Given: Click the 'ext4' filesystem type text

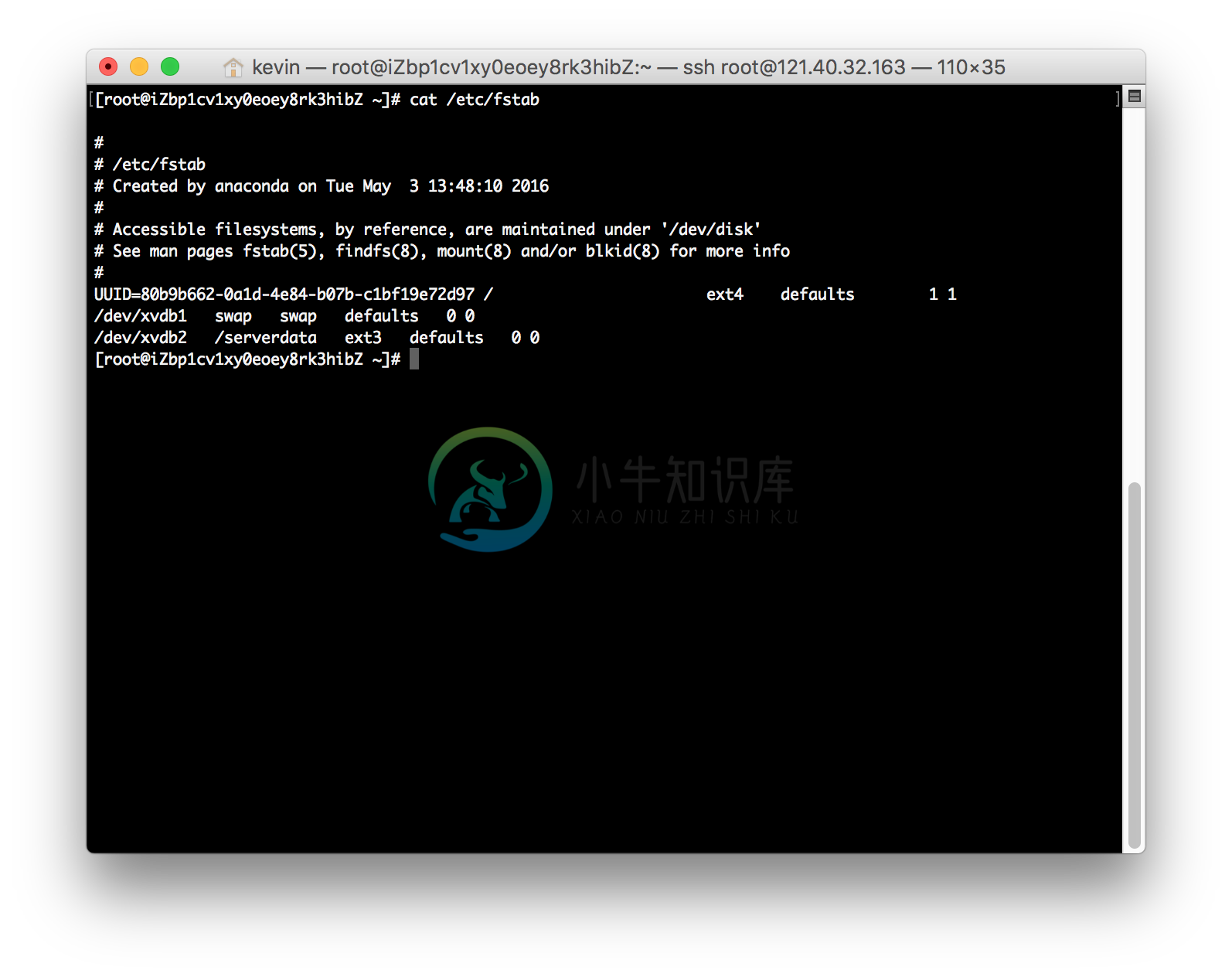Looking at the screenshot, I should coord(725,294).
